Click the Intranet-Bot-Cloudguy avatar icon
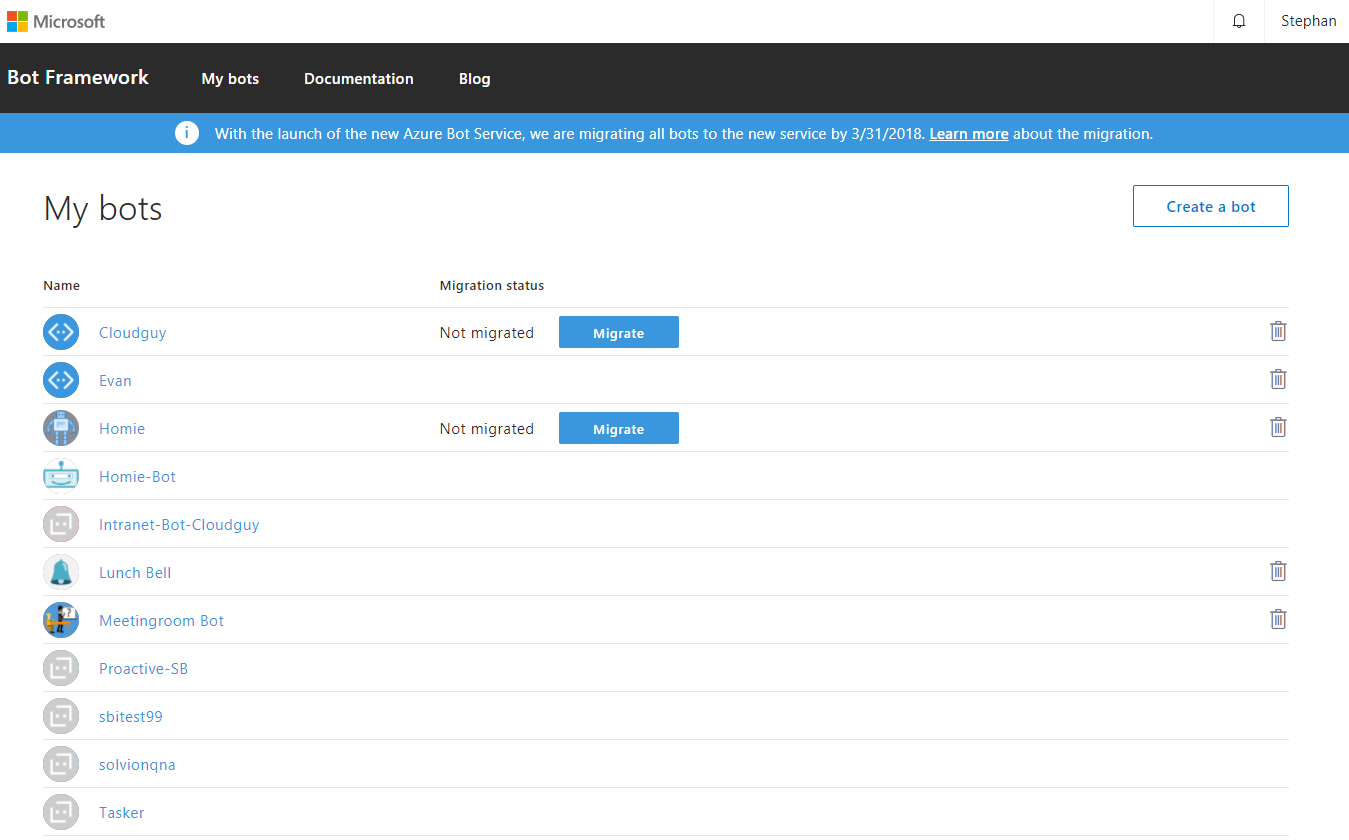 [61, 524]
